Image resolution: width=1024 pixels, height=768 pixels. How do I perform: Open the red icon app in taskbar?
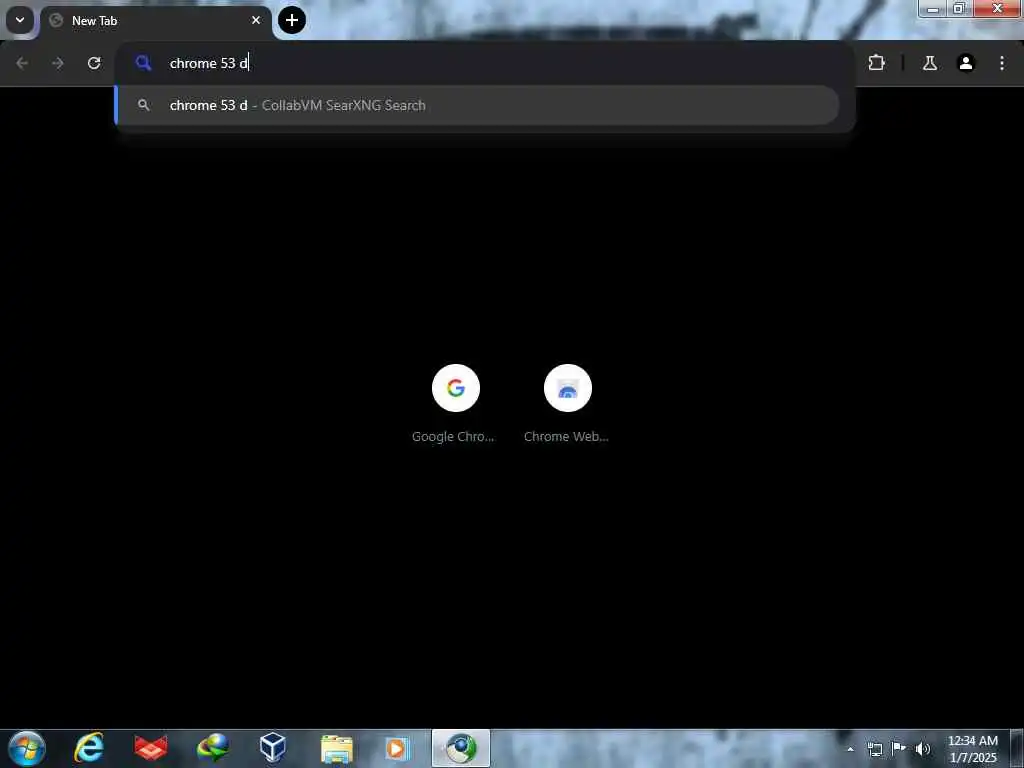(151, 748)
